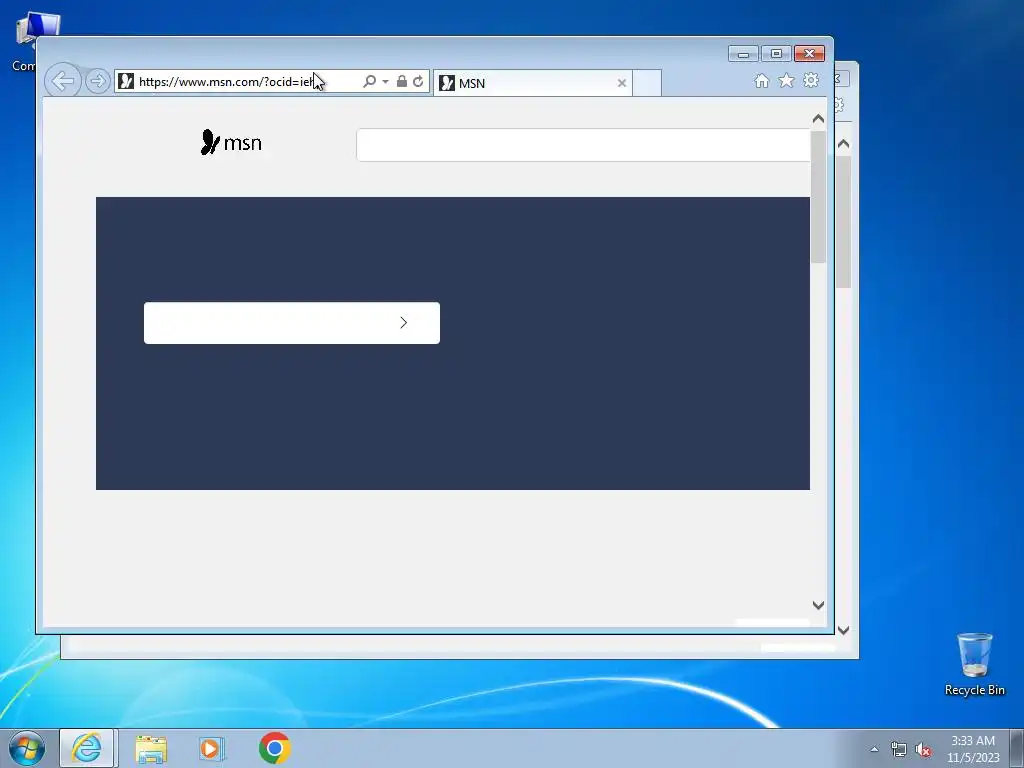The width and height of the screenshot is (1024, 768).
Task: Click the background window's scroll down arrow
Action: pos(843,630)
